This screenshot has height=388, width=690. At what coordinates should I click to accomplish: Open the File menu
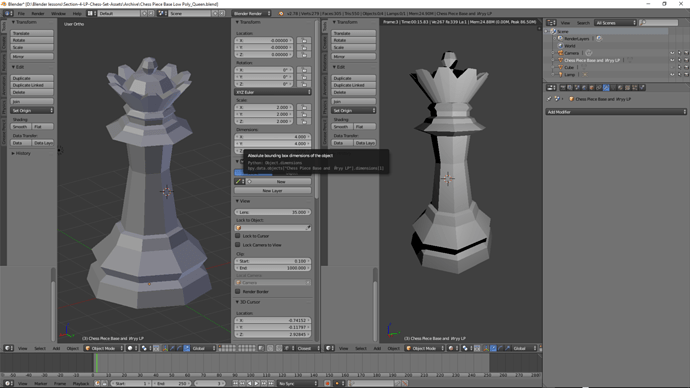21,13
